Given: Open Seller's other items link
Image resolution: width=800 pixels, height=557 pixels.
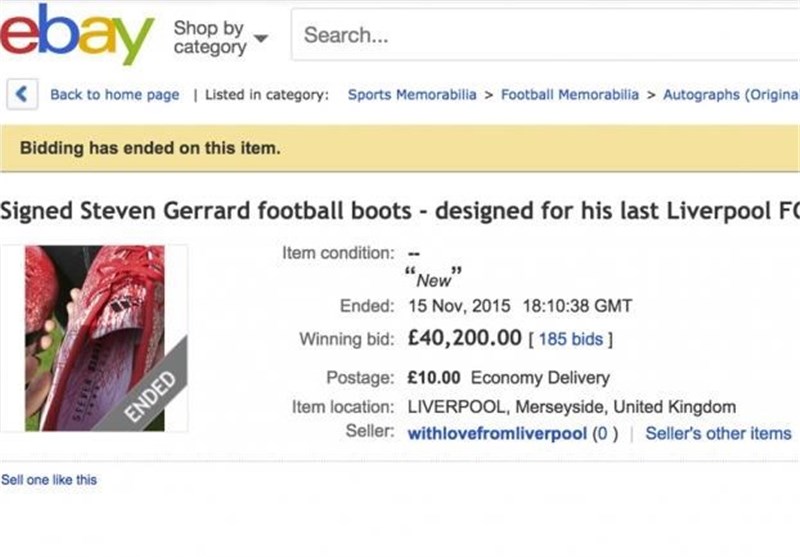Looking at the screenshot, I should [x=717, y=434].
